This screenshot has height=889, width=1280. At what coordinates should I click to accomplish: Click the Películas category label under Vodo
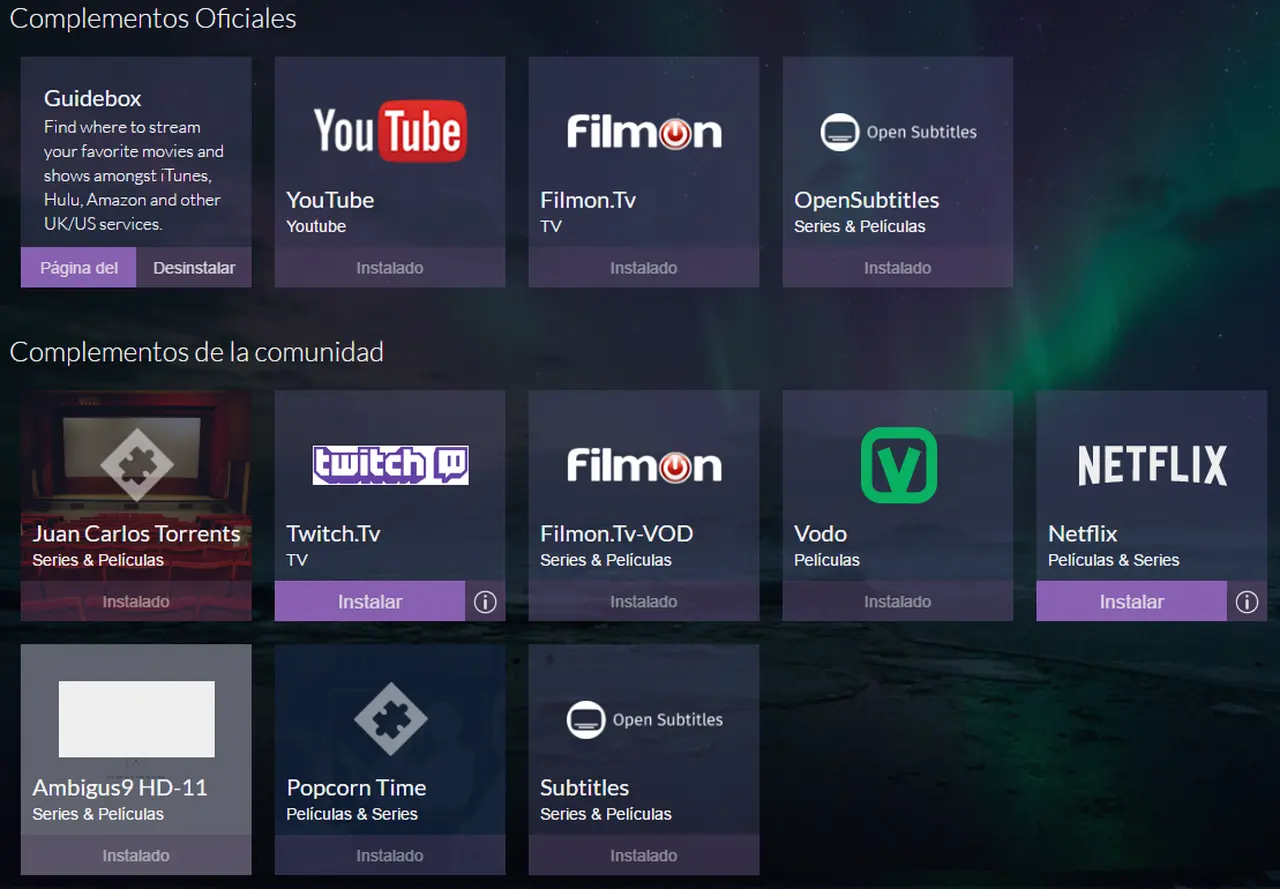[x=827, y=560]
